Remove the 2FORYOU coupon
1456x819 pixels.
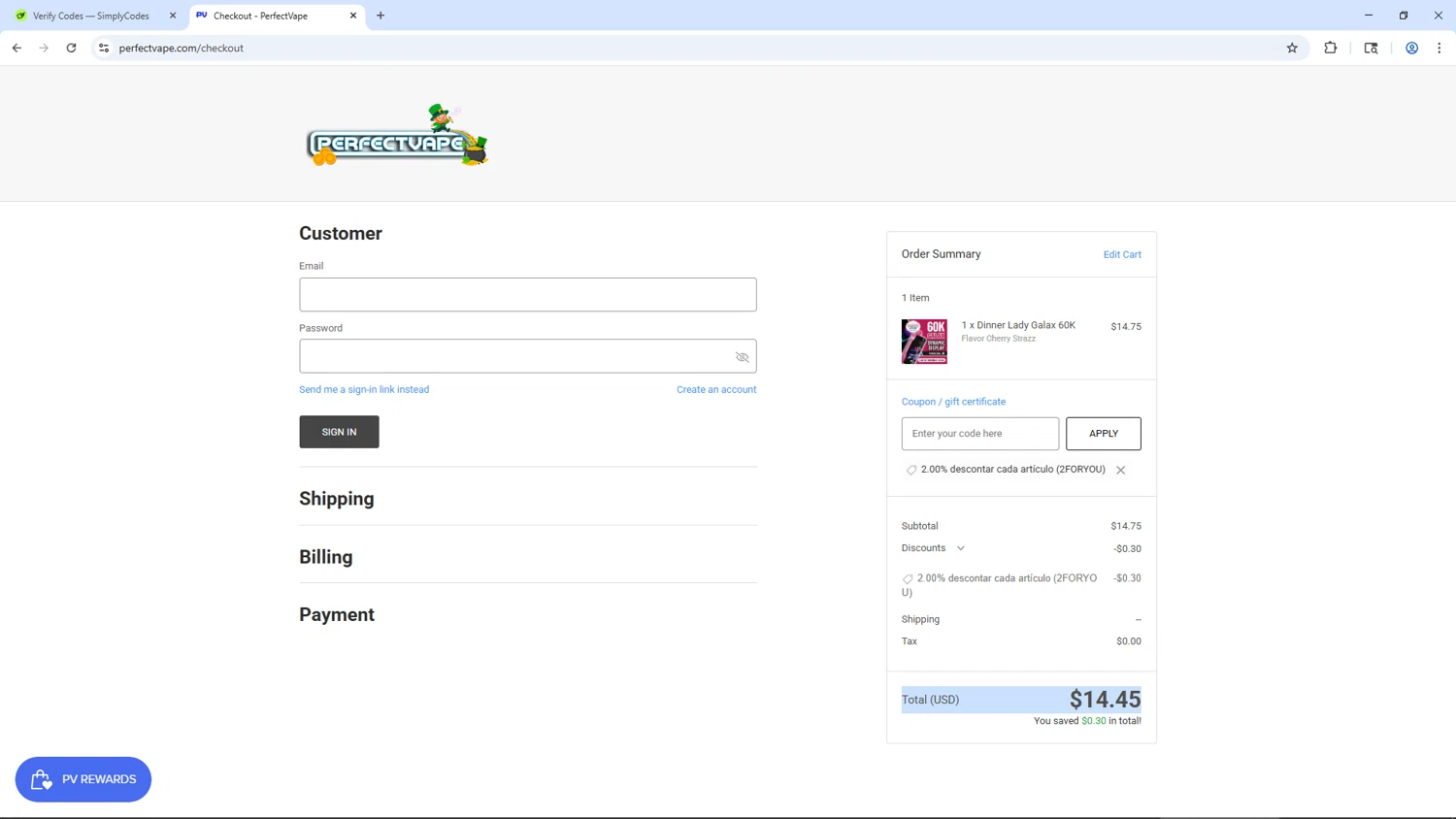1121,471
